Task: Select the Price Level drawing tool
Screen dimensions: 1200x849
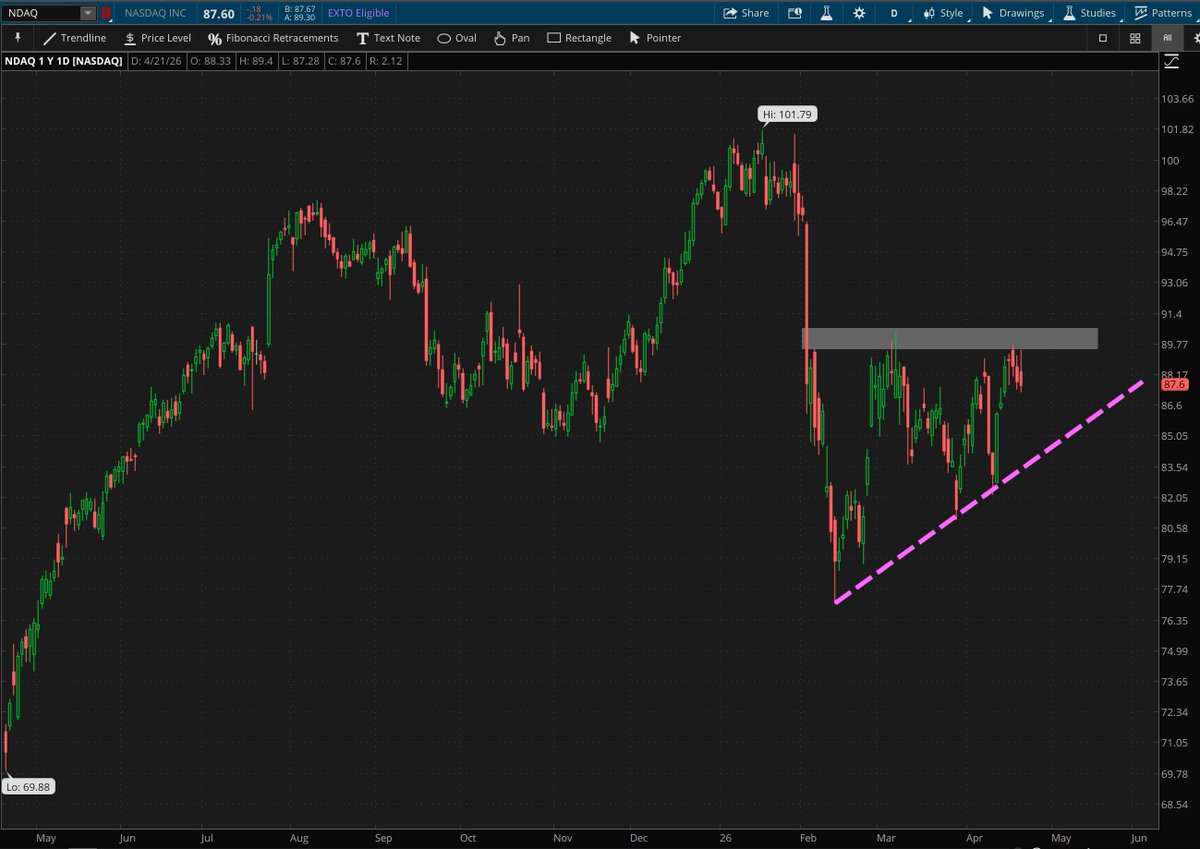Action: (157, 38)
